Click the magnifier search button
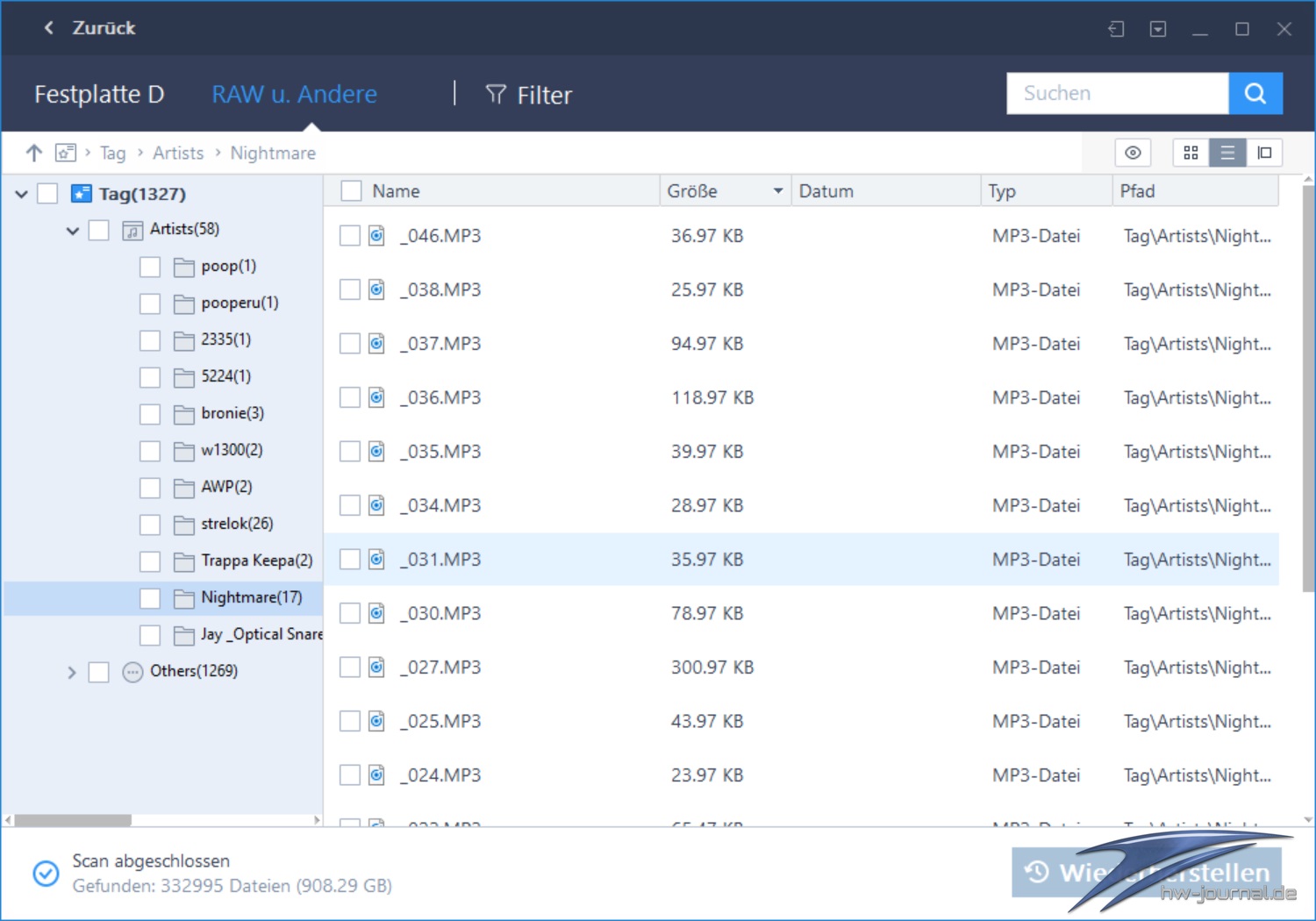The height and width of the screenshot is (921, 1316). (x=1255, y=94)
